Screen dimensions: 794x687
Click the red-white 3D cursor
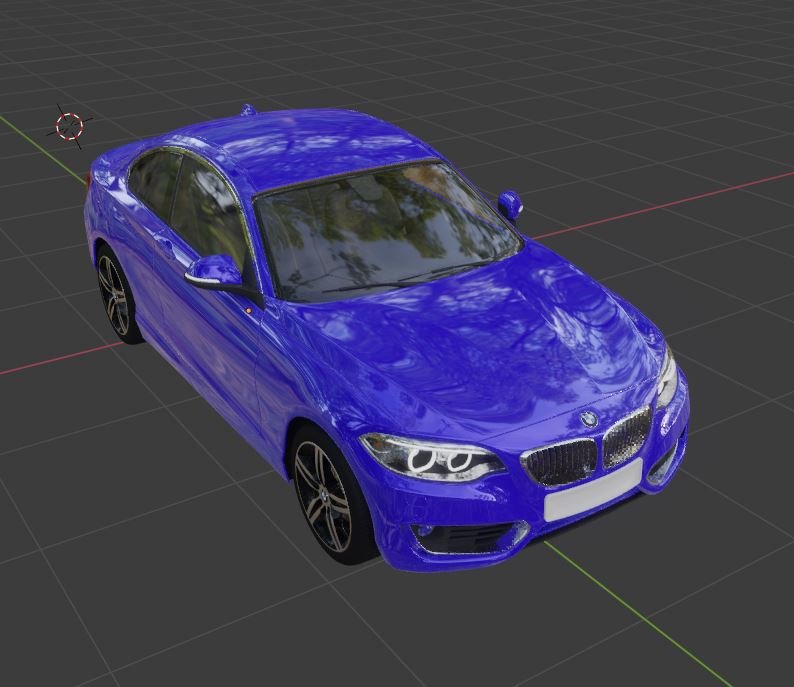(x=69, y=127)
